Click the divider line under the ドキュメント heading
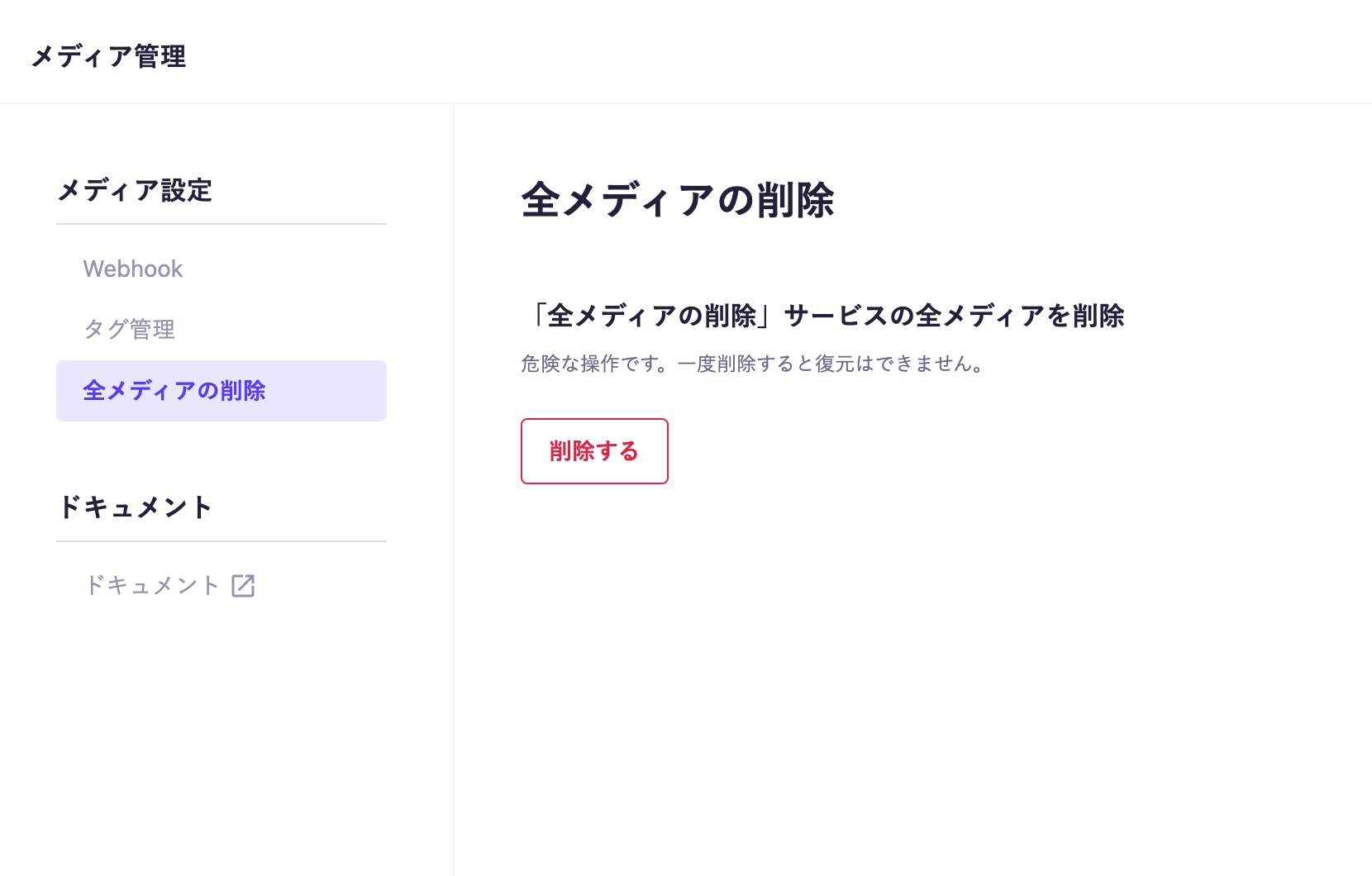 222,541
